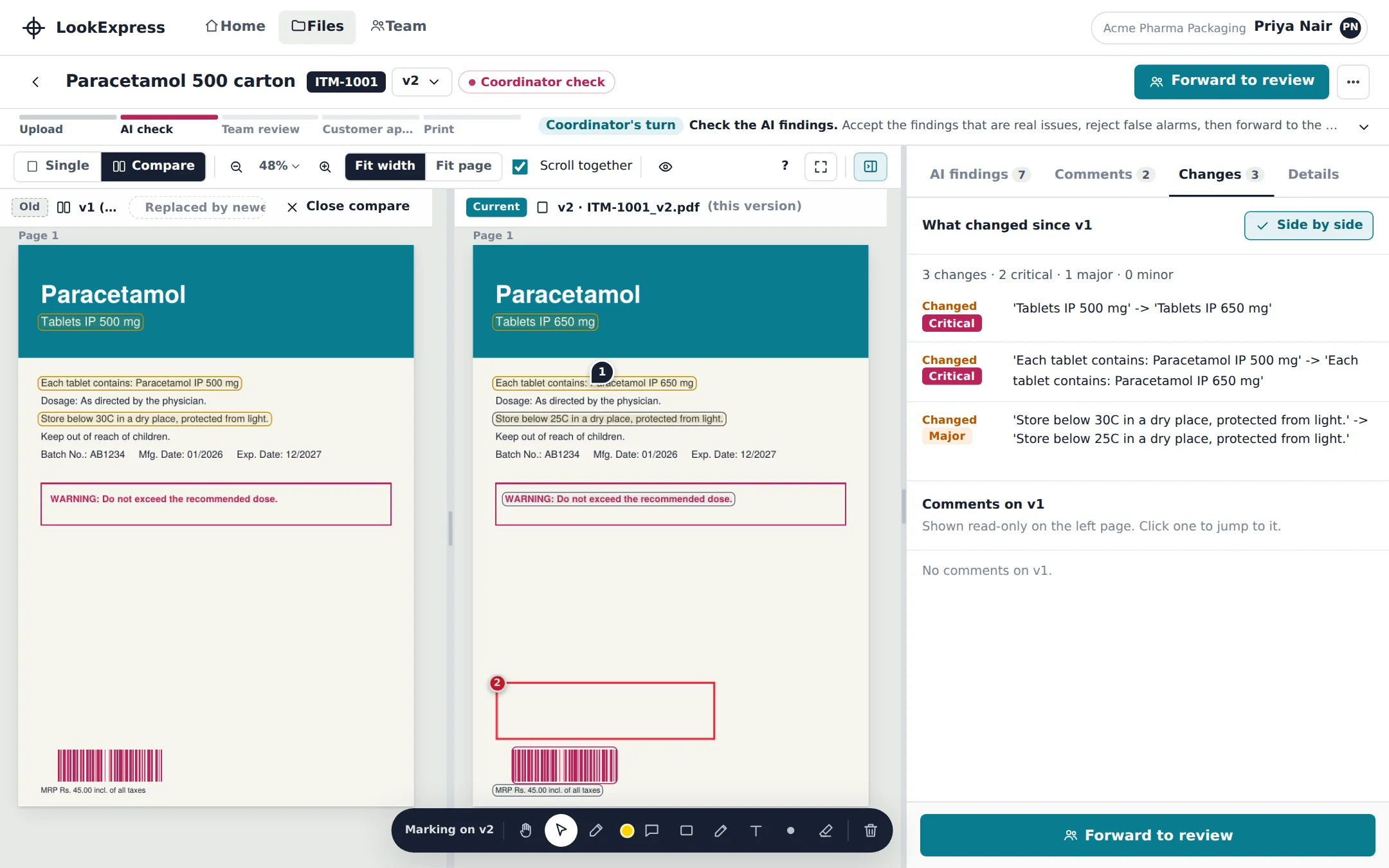The width and height of the screenshot is (1389, 868).
Task: Select annotation marker 2 on the v2 page
Action: 497,683
